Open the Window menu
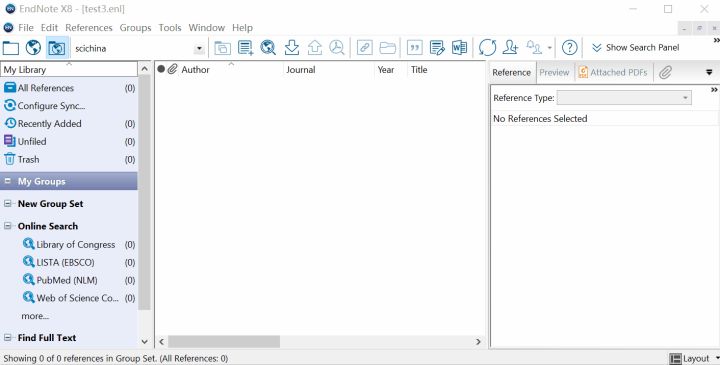This screenshot has width=720, height=365. click(x=207, y=28)
